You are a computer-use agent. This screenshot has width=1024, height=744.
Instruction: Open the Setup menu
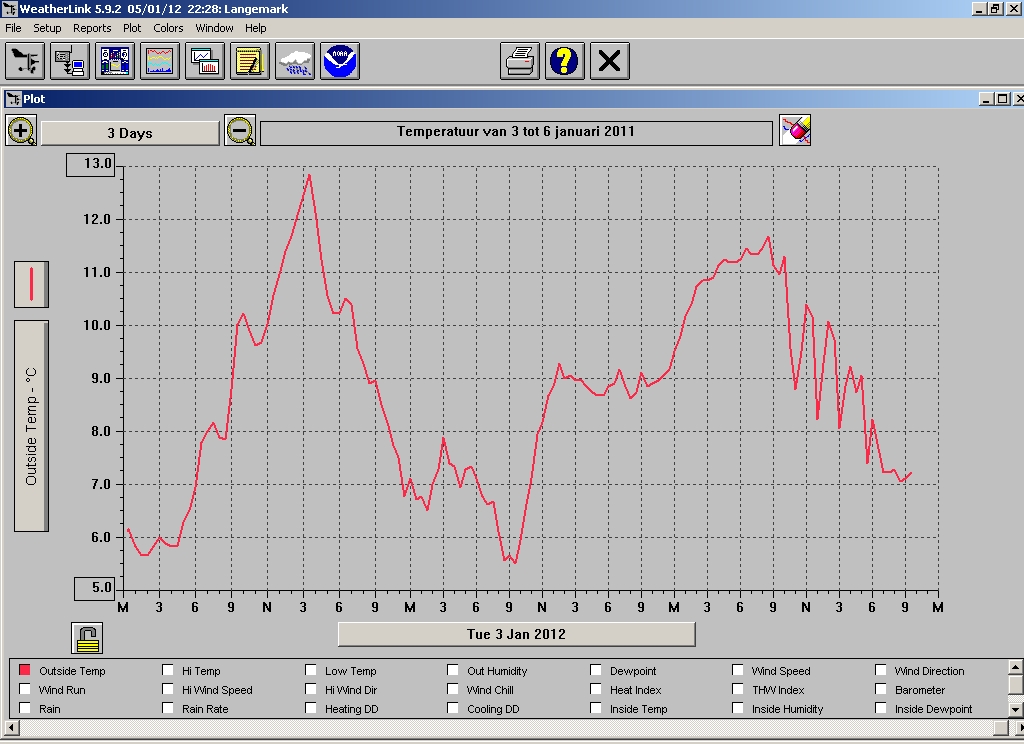(47, 28)
